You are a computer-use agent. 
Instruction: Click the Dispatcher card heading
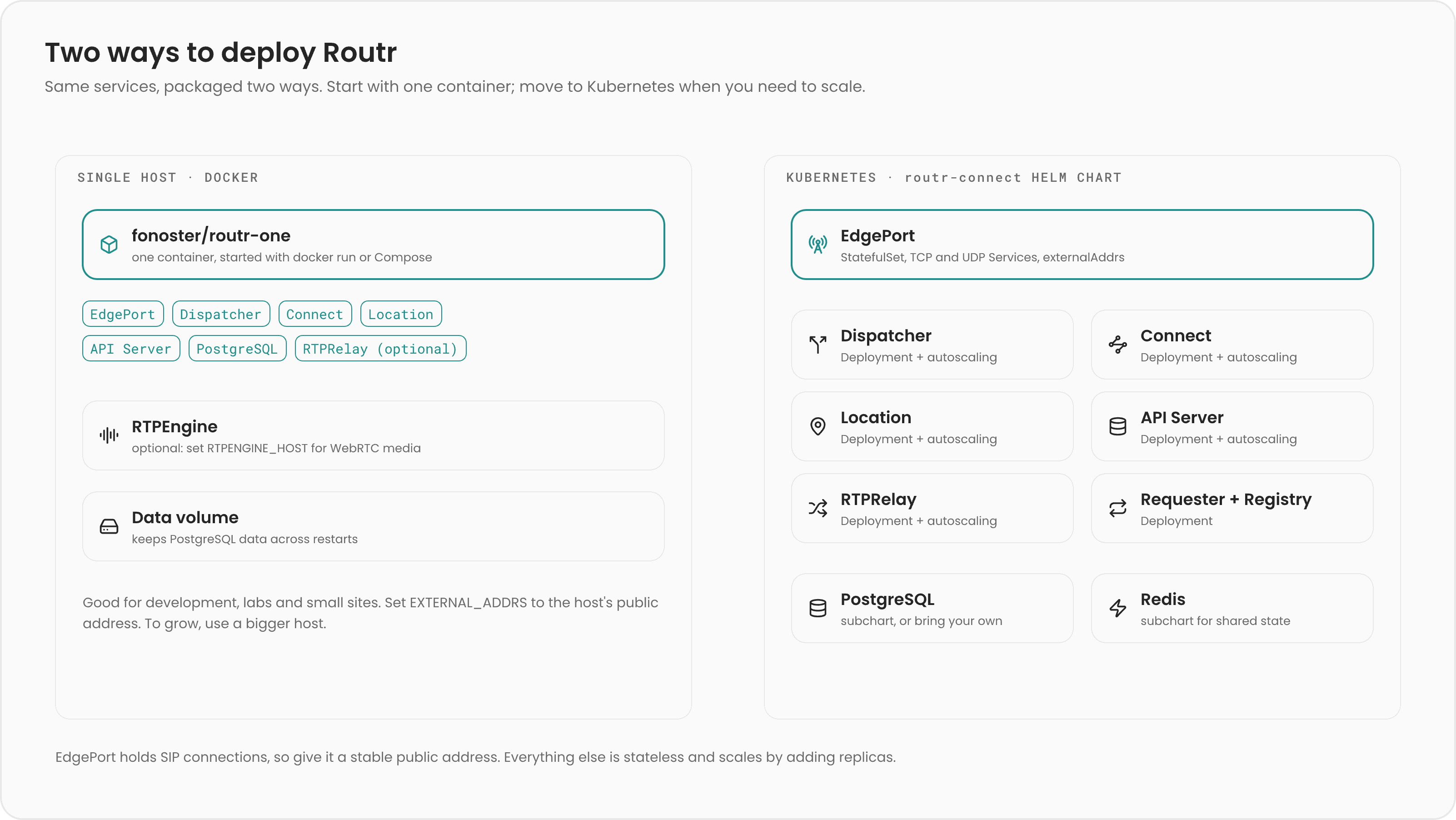point(886,335)
